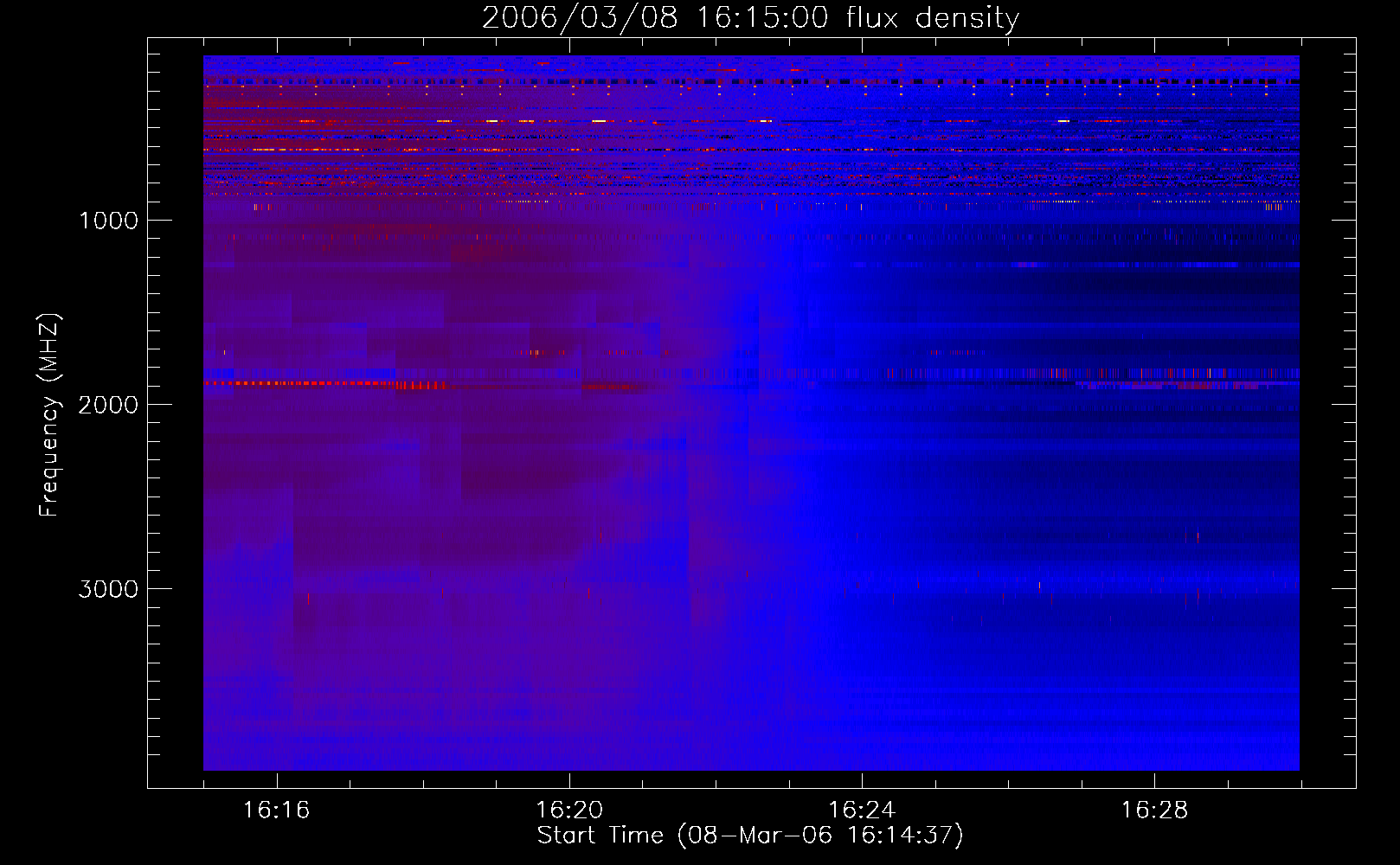1400x865 pixels.
Task: Click the 'Frequency (MHZ)' axis label
Action: click(x=50, y=415)
